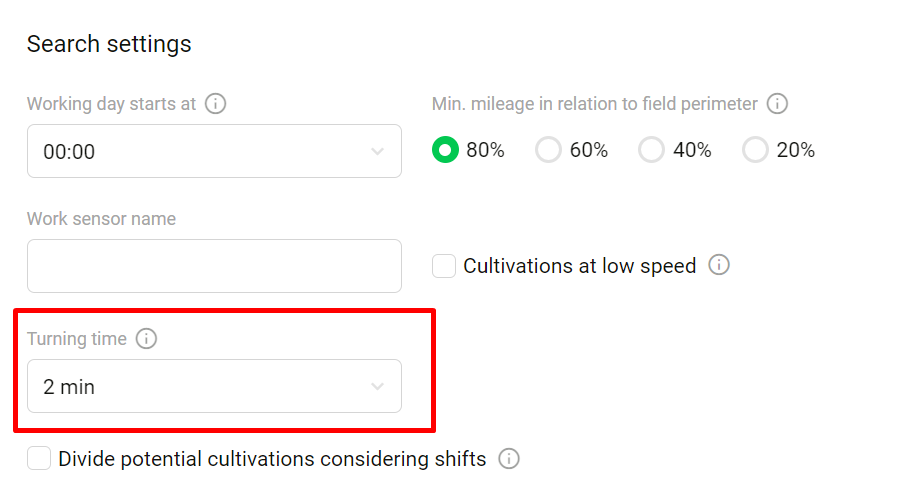This screenshot has height=499, width=904.
Task: Click info icon next to Divide potential cultivations
Action: tap(509, 460)
